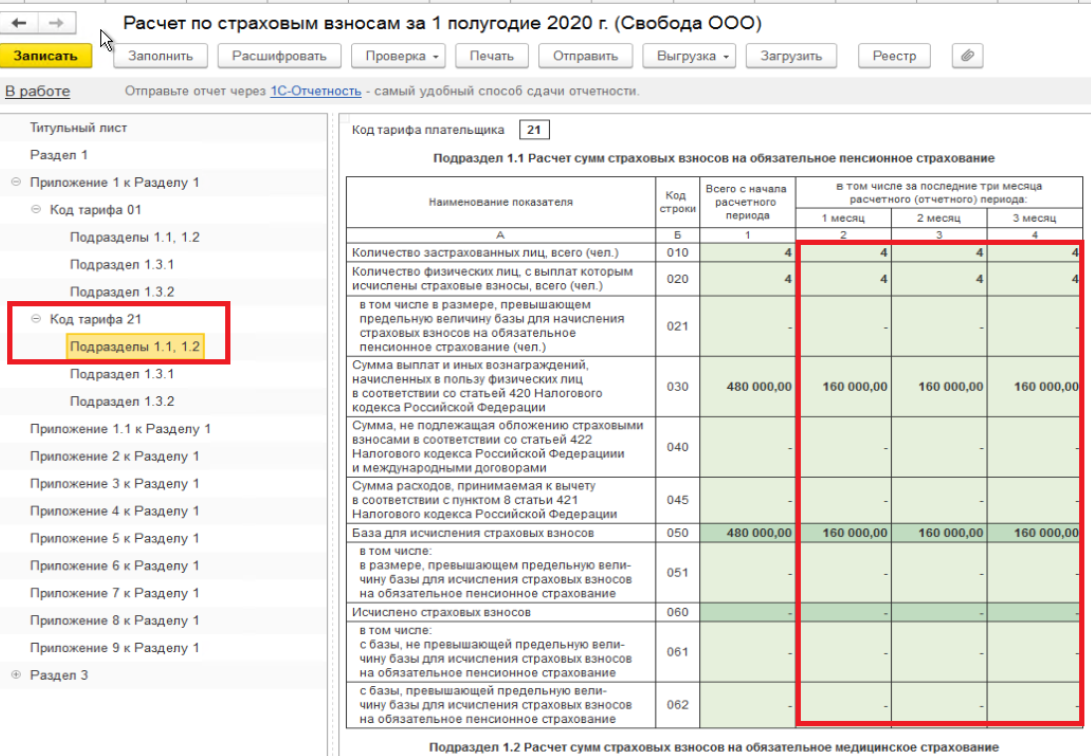Viewport: 1091px width, 756px height.
Task: Open the 1С-Отчетность link
Action: (315, 91)
